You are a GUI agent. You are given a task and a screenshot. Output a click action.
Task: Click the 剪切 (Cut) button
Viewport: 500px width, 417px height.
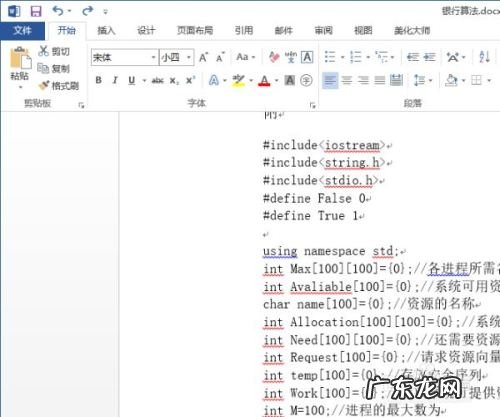tap(54, 51)
